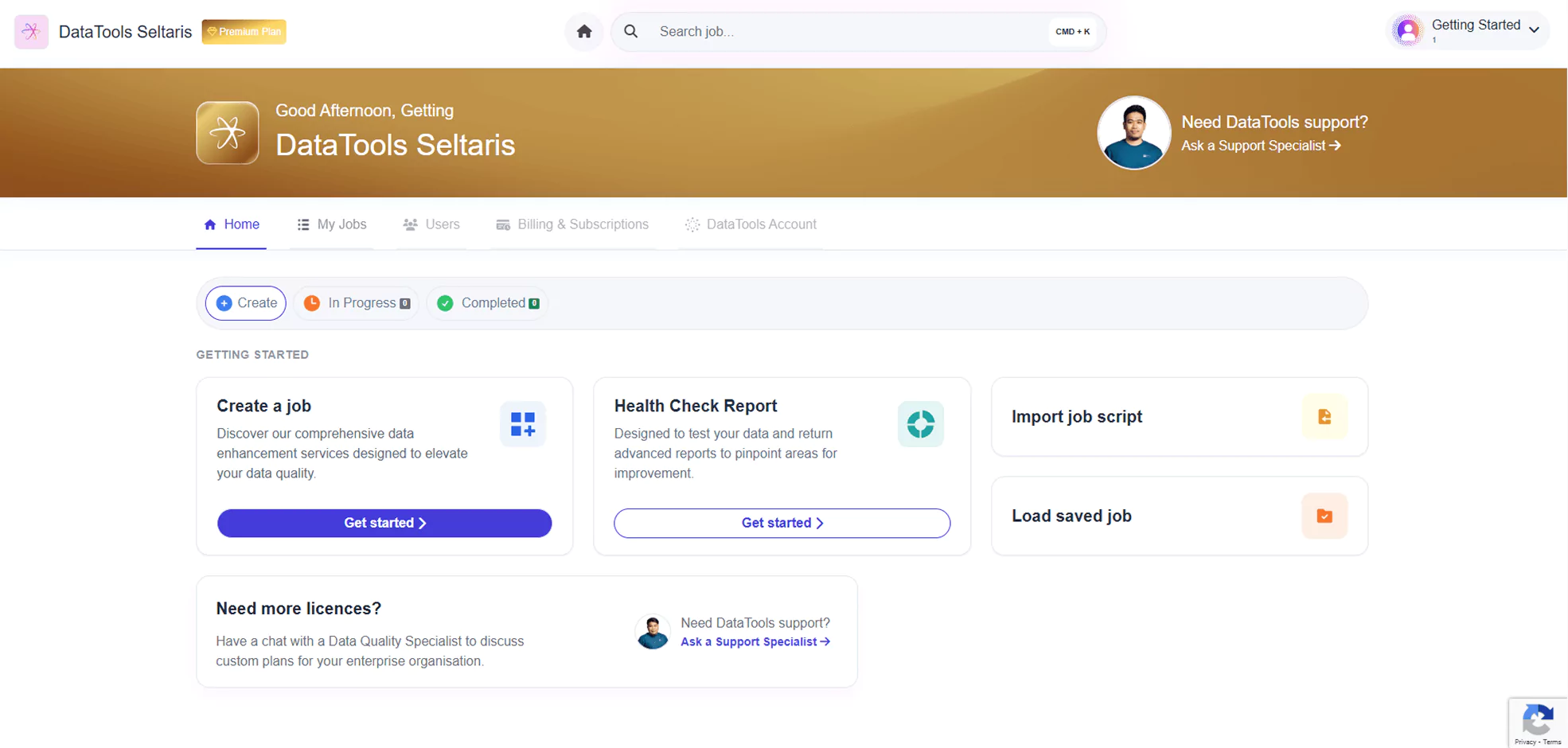This screenshot has width=1568, height=748.
Task: Click the home icon beside search bar
Action: point(583,32)
